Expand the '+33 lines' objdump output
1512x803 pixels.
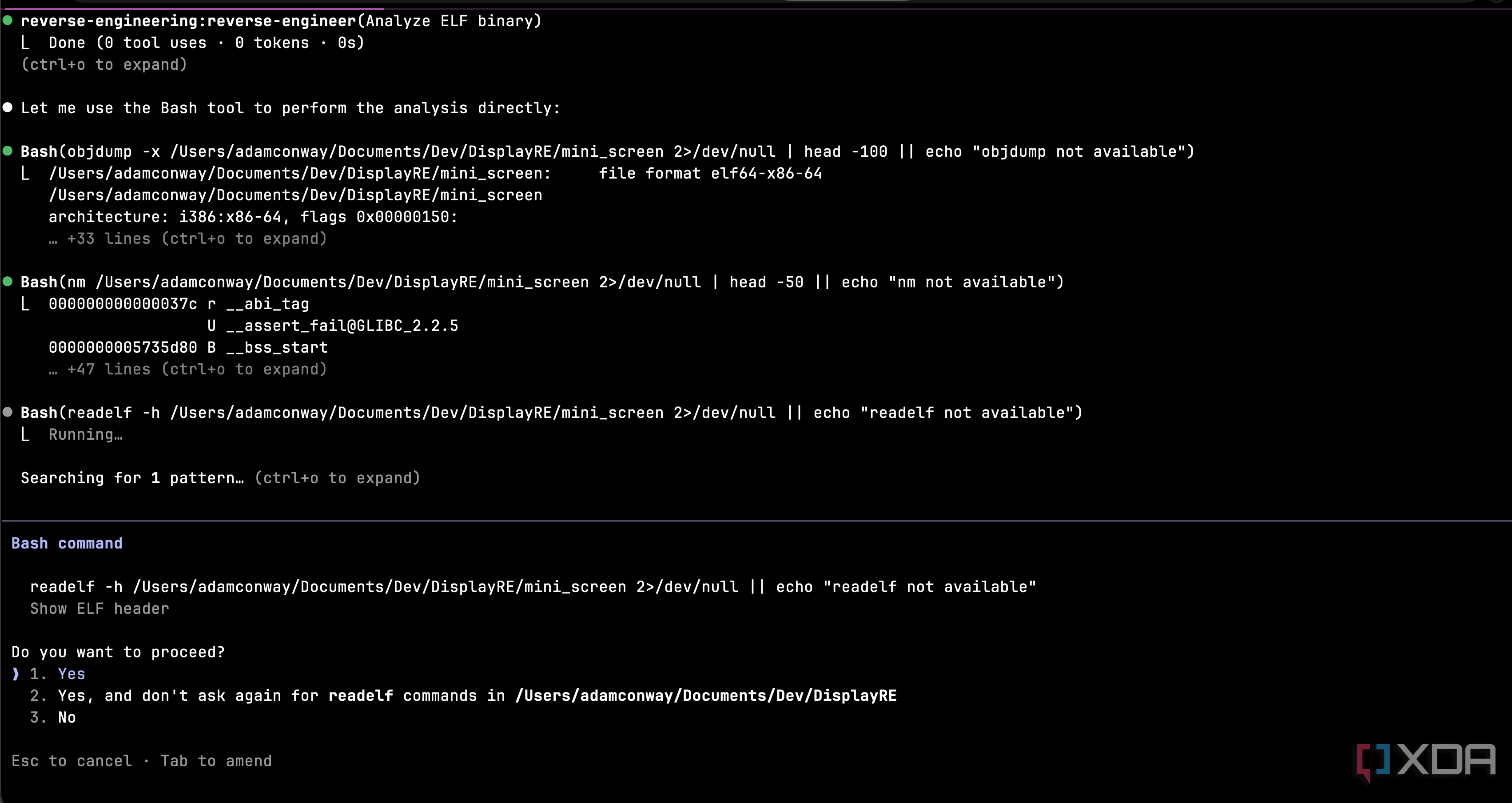(x=188, y=239)
